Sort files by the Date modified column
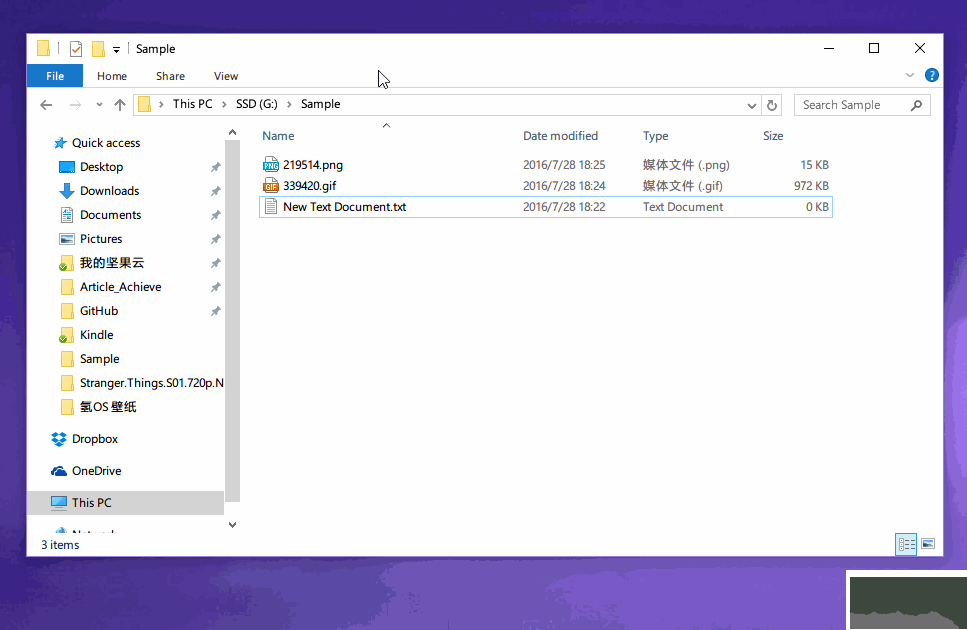Viewport: 967px width, 630px height. coord(560,136)
